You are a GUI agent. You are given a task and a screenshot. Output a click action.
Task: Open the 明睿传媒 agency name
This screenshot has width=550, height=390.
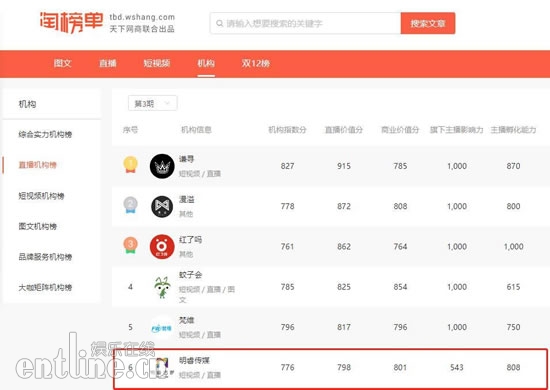194,361
